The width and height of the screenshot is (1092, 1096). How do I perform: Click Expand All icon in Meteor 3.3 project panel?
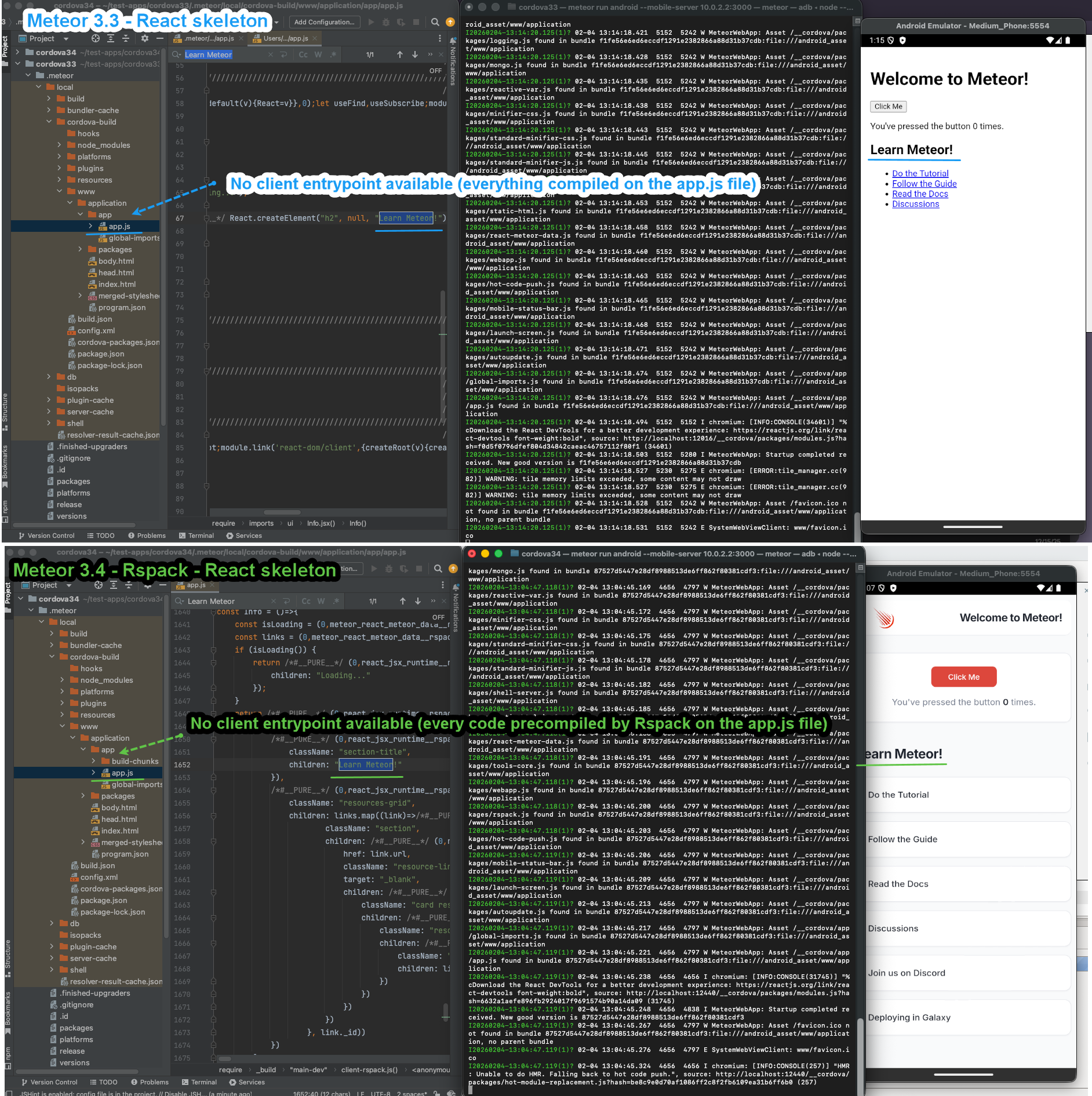pos(111,38)
